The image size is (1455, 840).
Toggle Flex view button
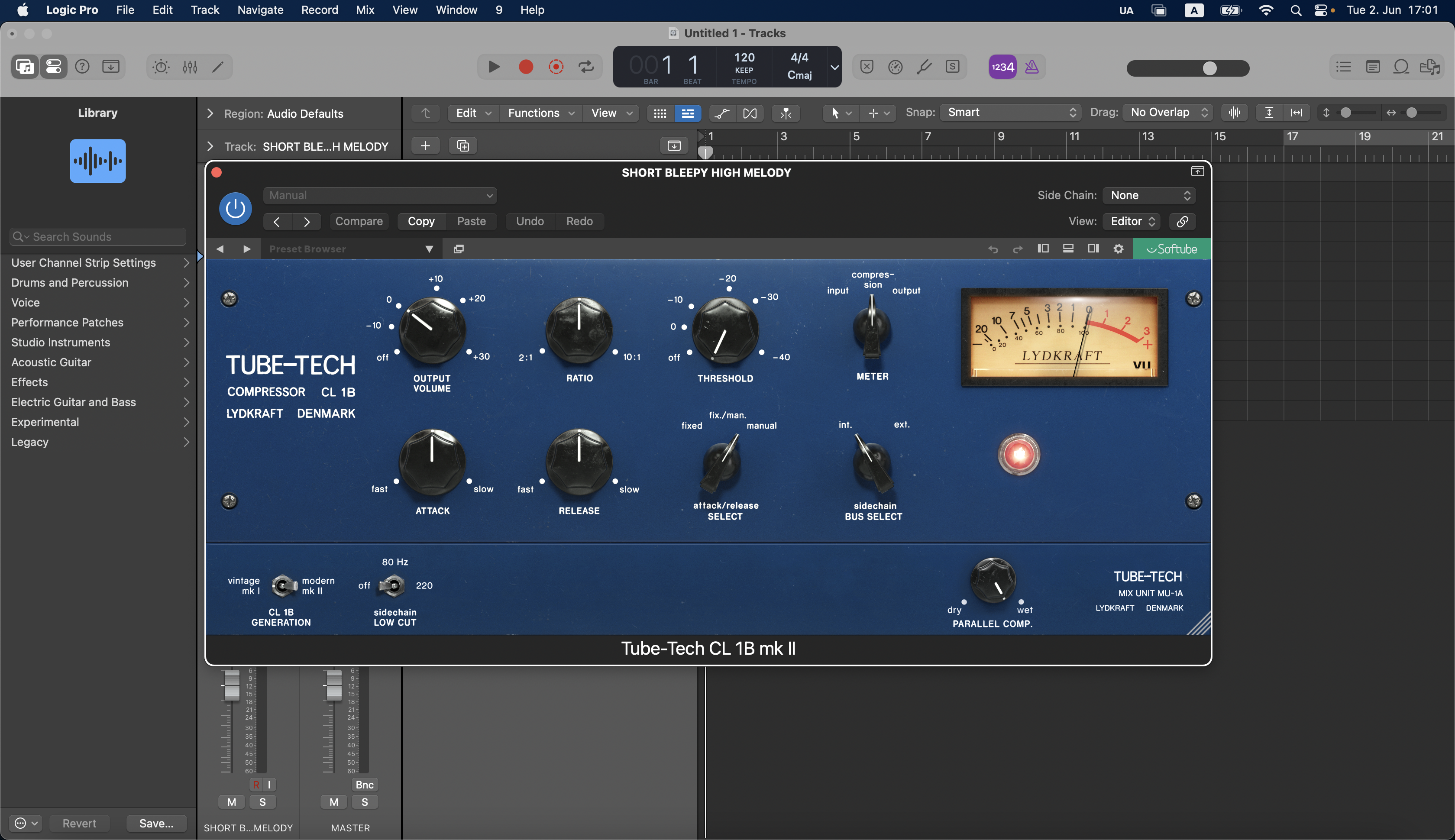click(x=750, y=113)
